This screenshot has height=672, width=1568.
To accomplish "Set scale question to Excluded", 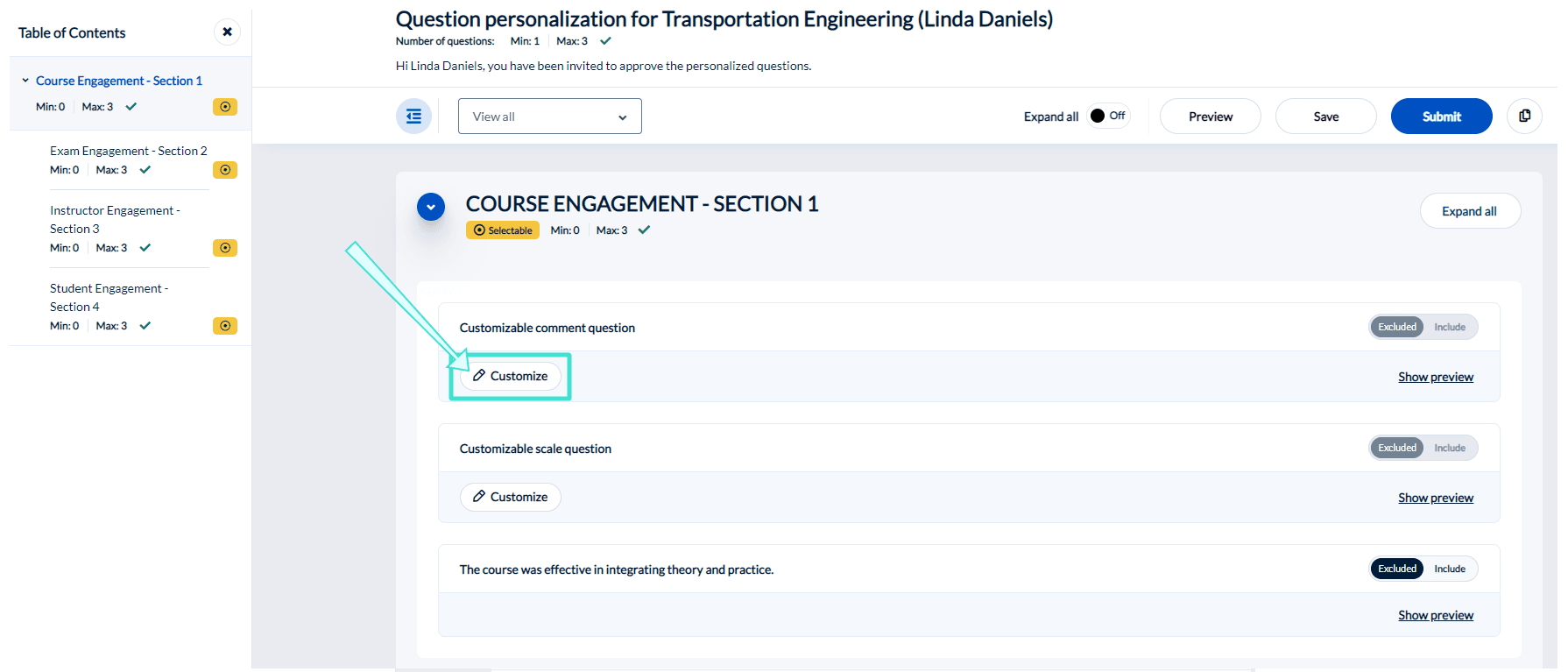I will pos(1397,448).
